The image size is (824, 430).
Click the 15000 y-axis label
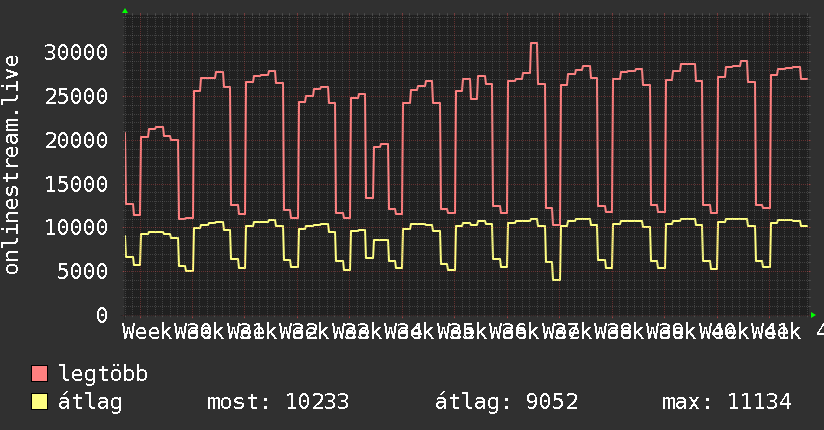pos(76,184)
